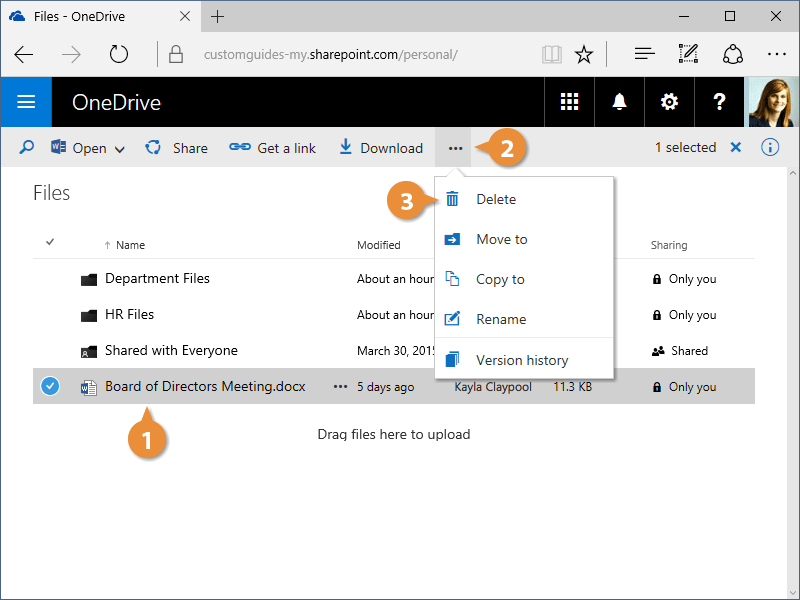Click the Share button in toolbar

[x=177, y=148]
